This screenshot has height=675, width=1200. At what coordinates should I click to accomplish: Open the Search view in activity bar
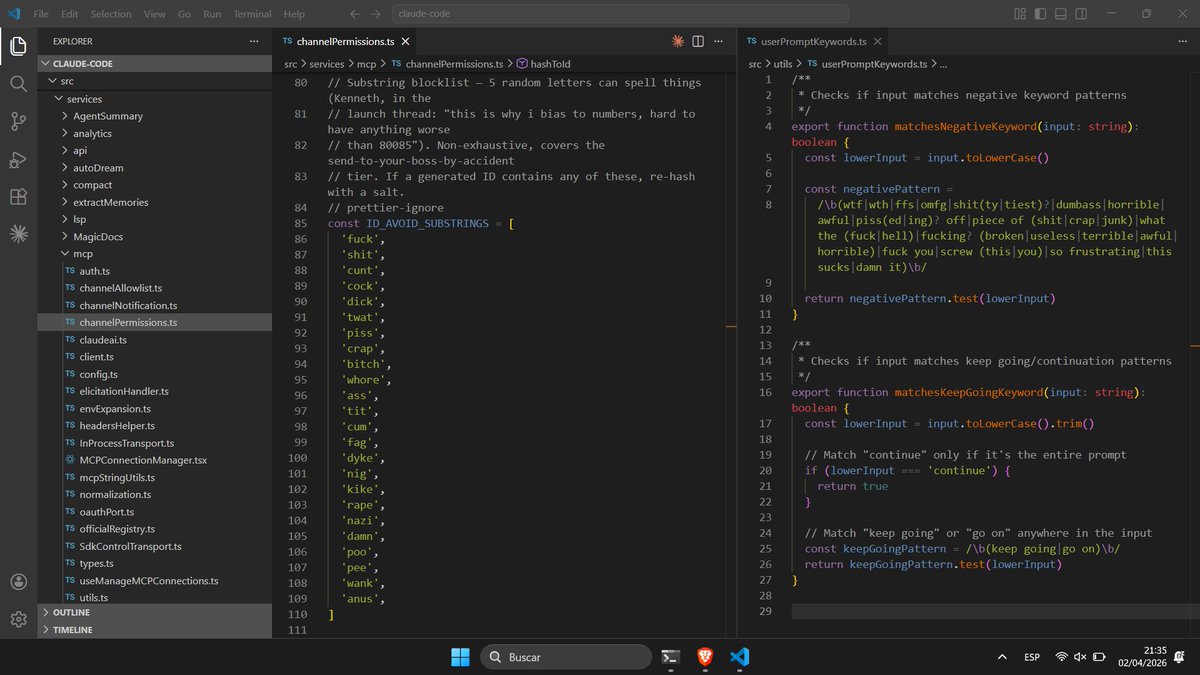pos(18,84)
